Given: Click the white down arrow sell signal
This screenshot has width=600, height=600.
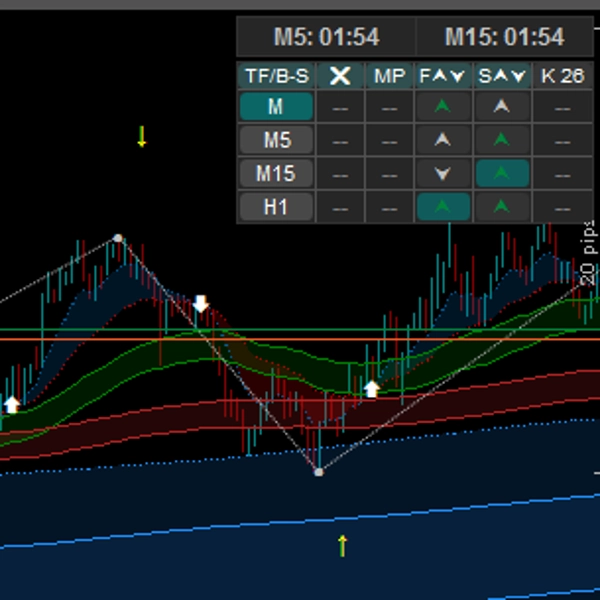Looking at the screenshot, I should 201,304.
